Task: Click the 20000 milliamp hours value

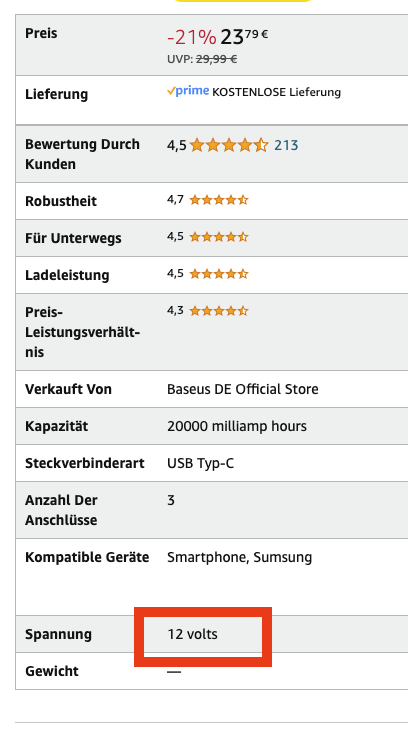Action: [x=237, y=426]
